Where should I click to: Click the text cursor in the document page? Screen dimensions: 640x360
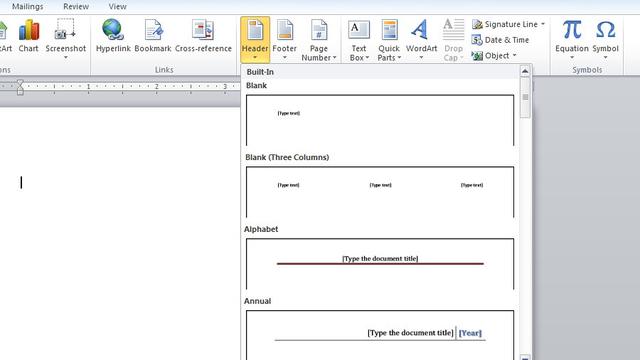point(21,182)
